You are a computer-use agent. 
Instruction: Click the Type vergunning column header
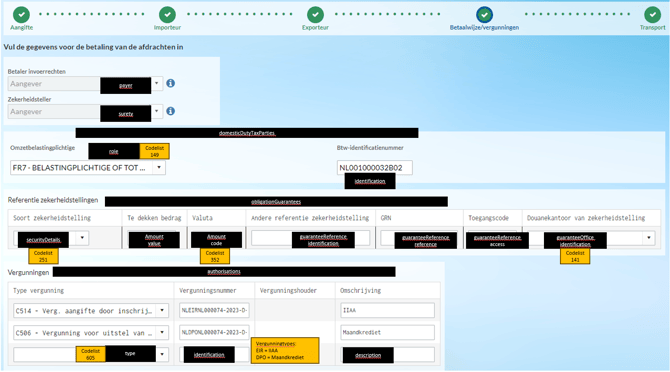coord(38,290)
